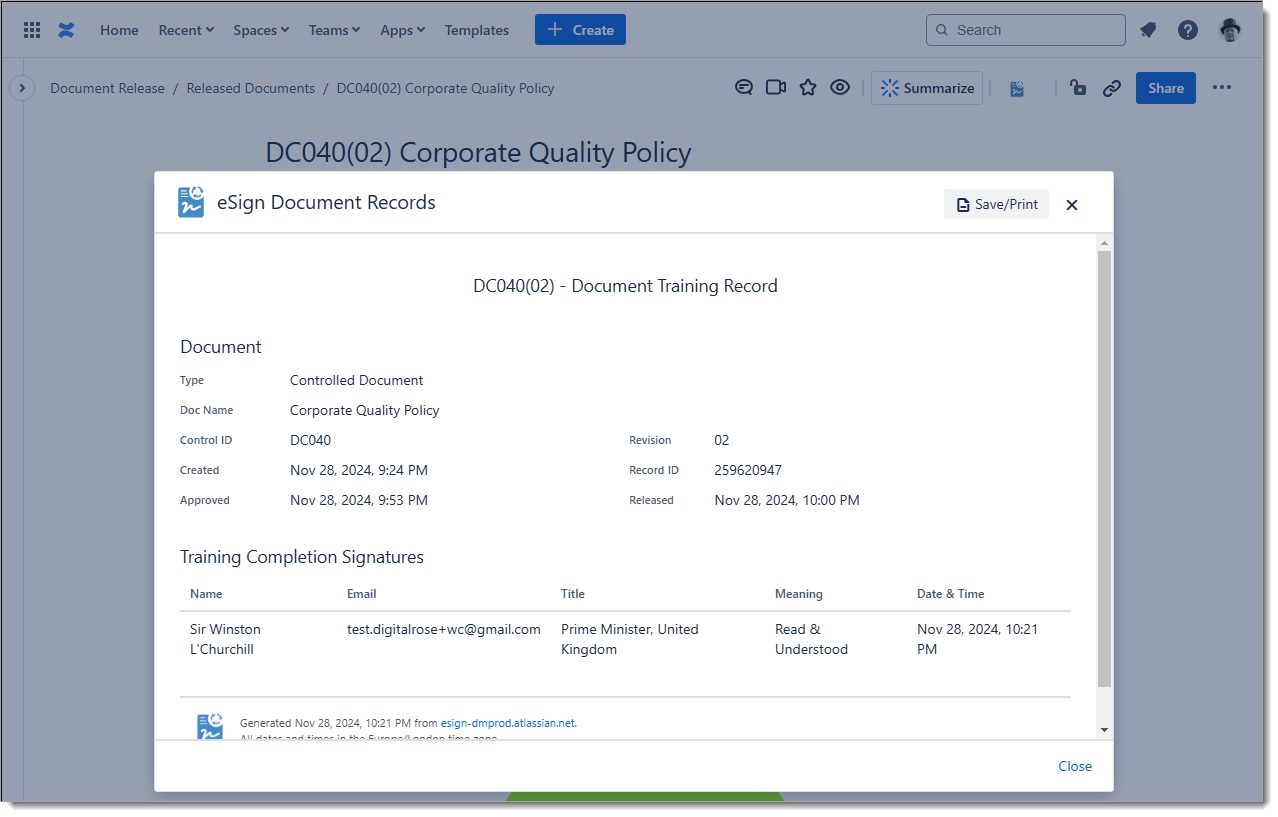
Task: Expand the Spaces dropdown menu
Action: tap(261, 30)
